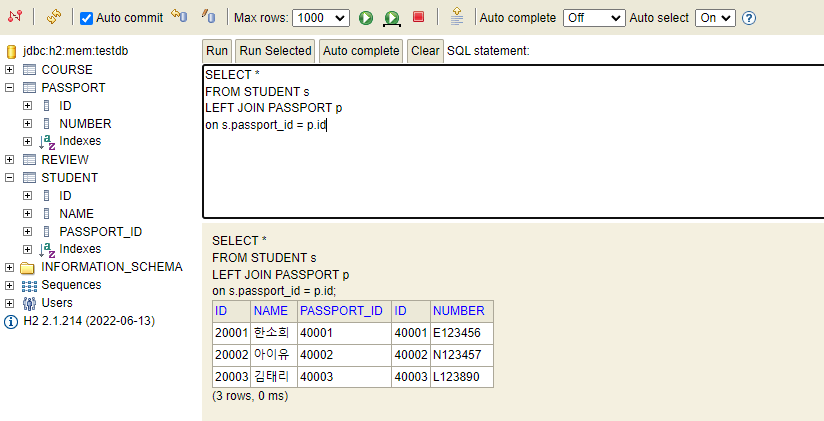Click the Users tree label

click(57, 303)
